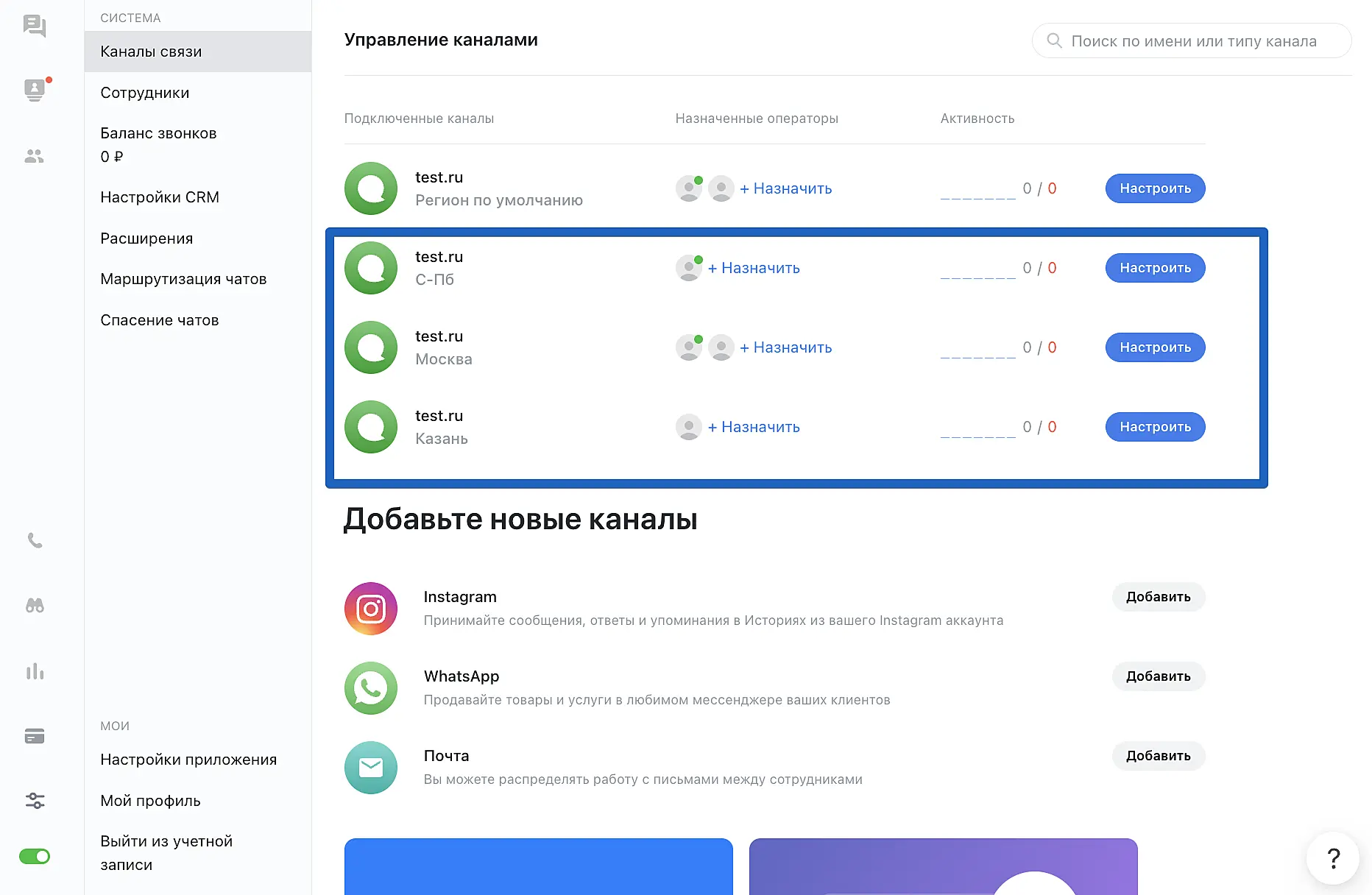Click the Управление каналами page title
The width and height of the screenshot is (1372, 895).
coord(441,40)
